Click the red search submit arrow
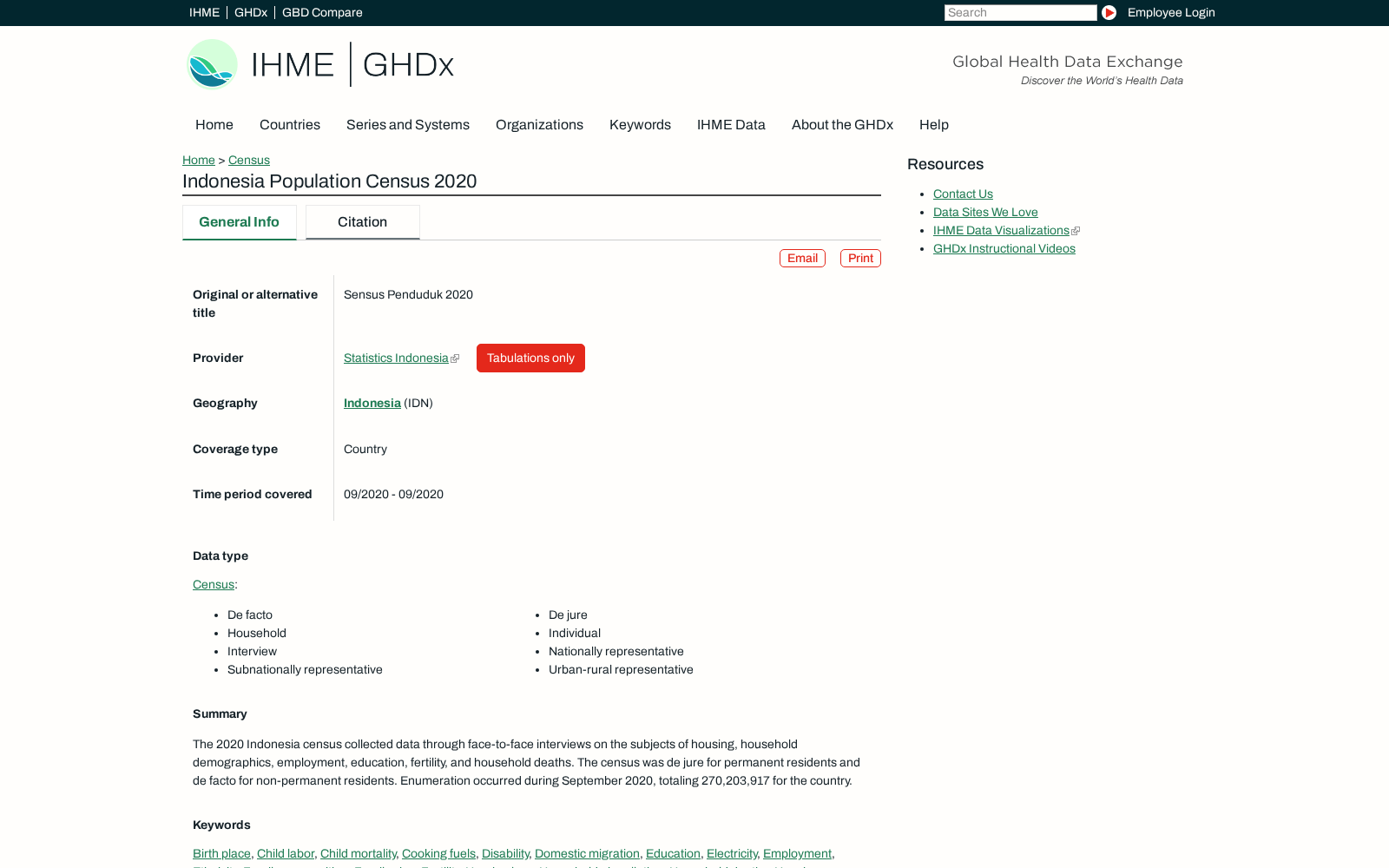Screen dimensions: 1389x868 click(x=1109, y=12)
